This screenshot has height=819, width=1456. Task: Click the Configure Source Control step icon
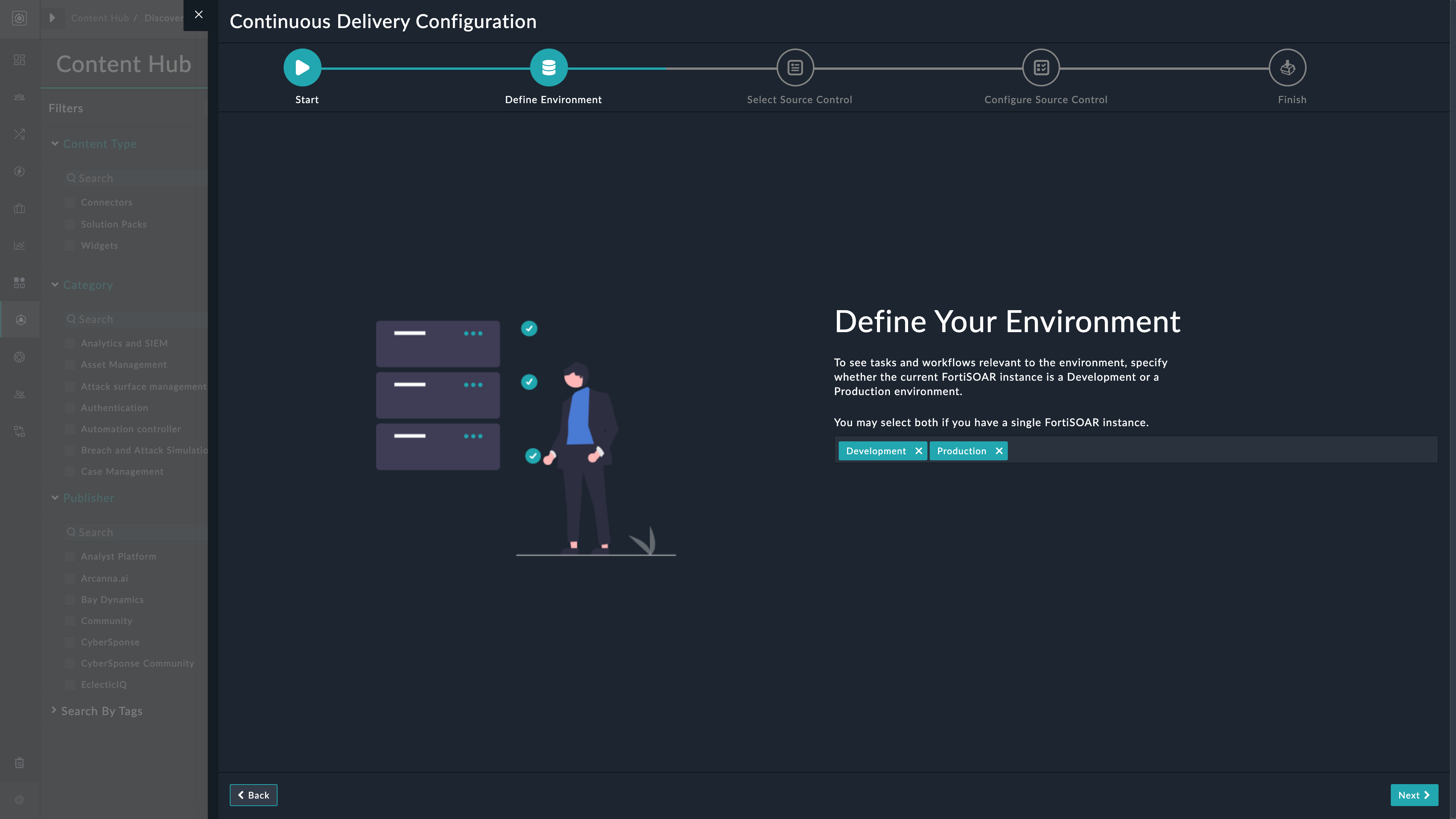click(1040, 68)
